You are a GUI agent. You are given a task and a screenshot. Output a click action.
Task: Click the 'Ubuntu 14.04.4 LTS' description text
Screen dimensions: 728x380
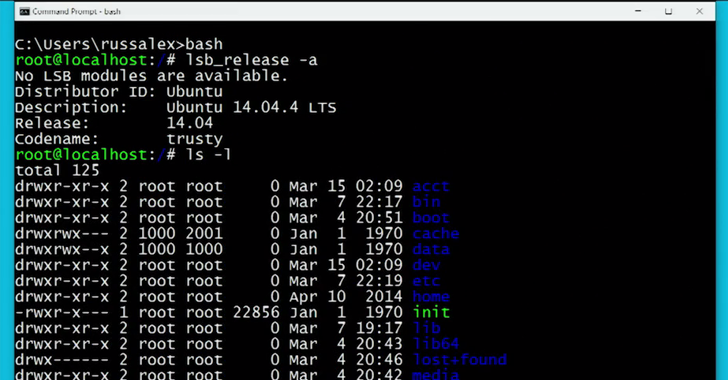(x=251, y=107)
